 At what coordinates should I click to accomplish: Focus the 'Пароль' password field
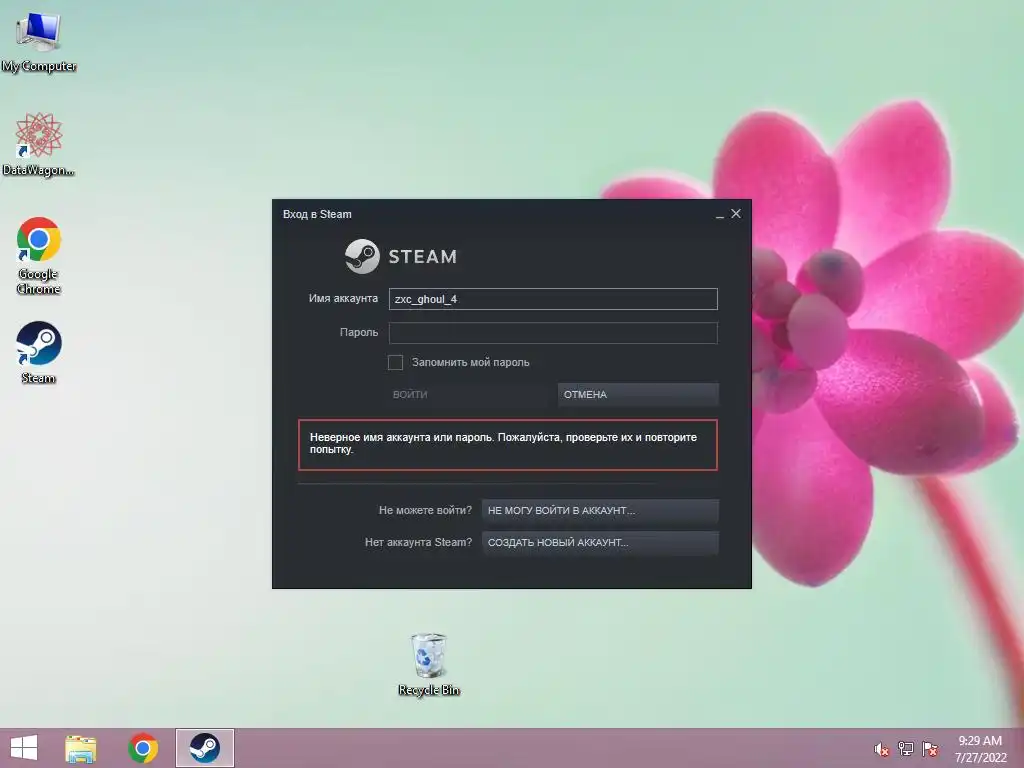point(553,333)
